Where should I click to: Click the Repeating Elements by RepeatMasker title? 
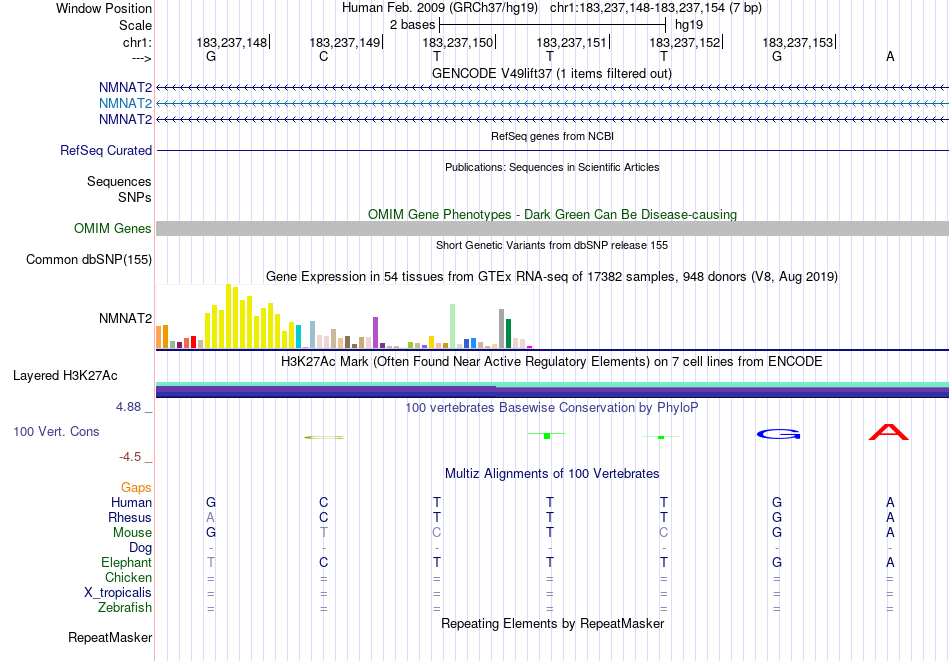553,623
